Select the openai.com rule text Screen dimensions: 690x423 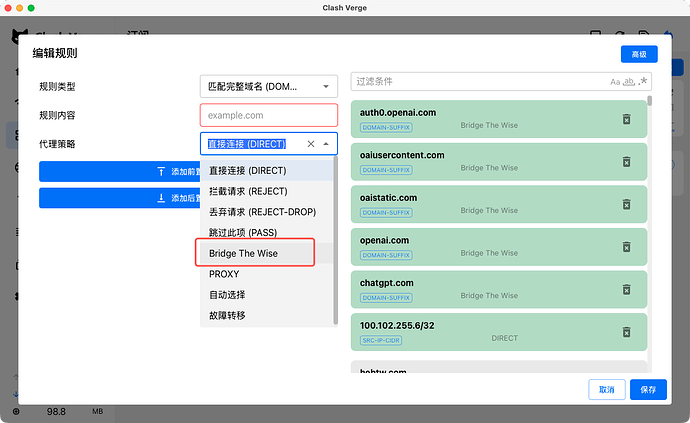click(384, 240)
